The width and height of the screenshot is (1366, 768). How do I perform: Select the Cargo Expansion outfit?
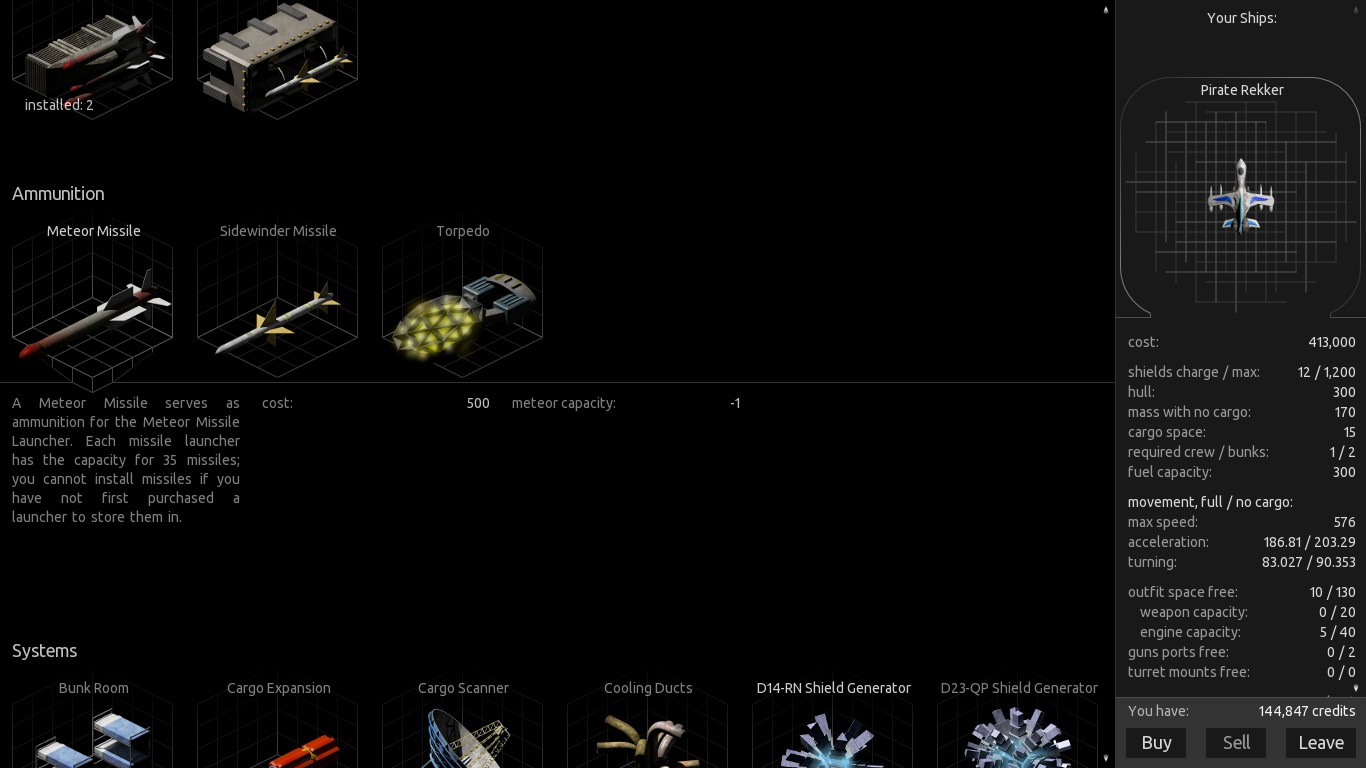[278, 723]
